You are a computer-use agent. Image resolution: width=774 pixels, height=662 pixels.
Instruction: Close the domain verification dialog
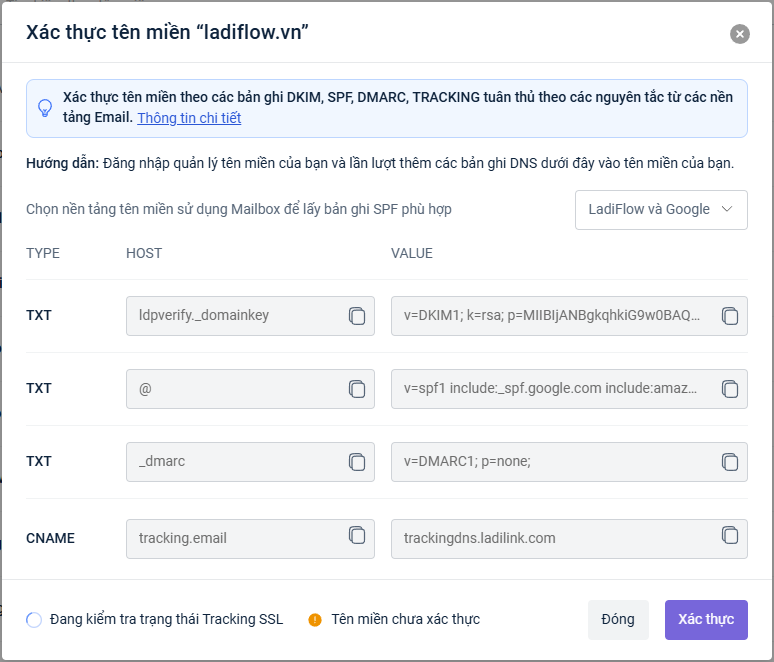click(740, 34)
